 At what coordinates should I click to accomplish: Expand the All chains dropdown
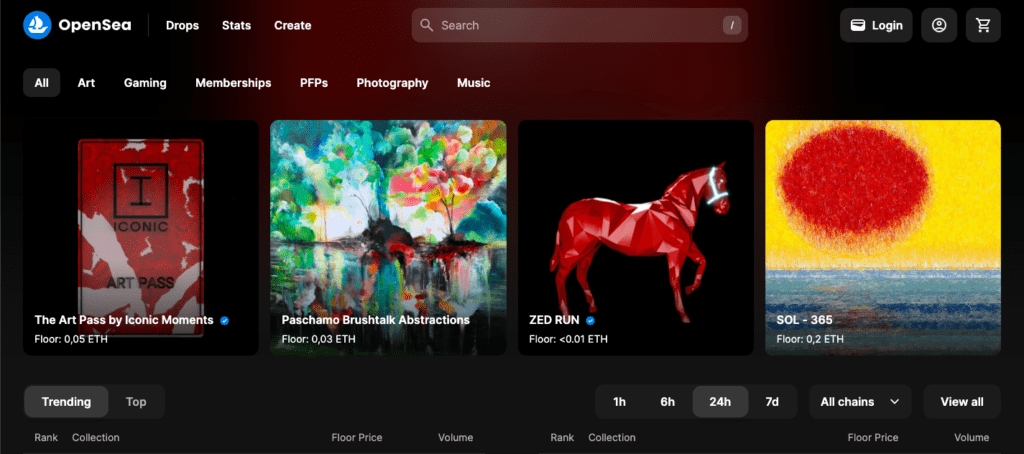click(860, 402)
